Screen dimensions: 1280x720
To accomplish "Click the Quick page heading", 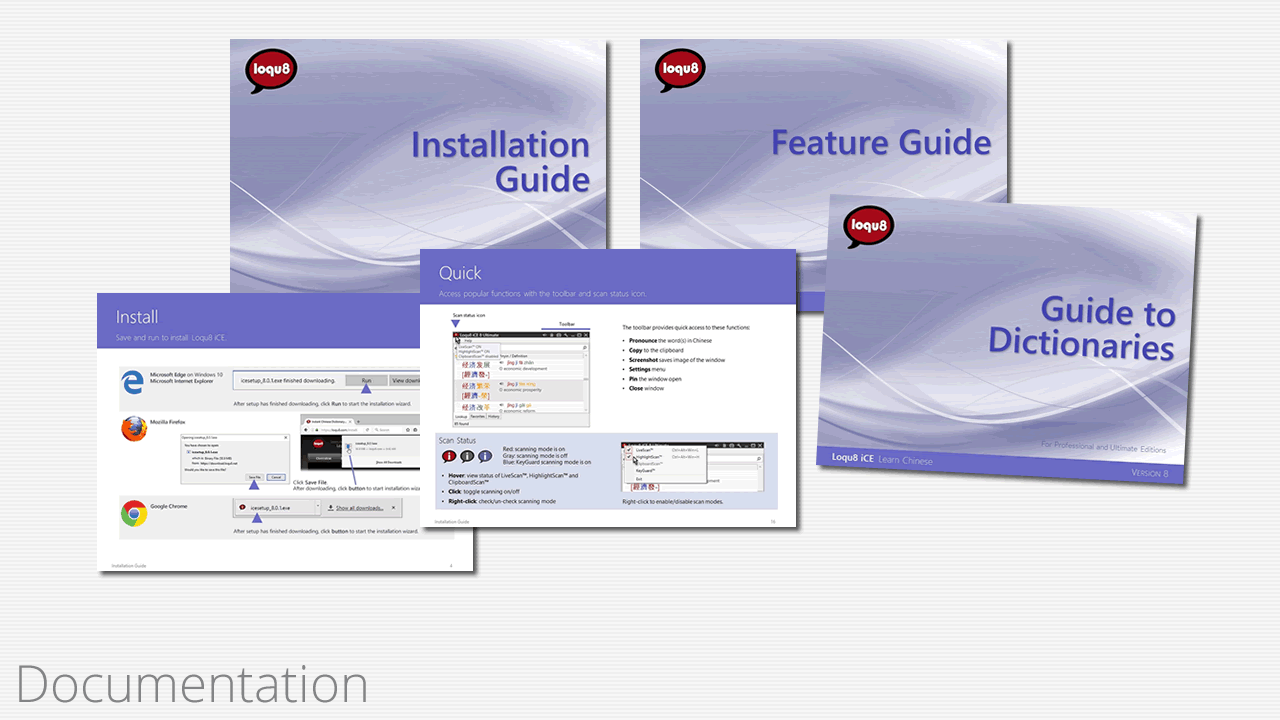I will [x=460, y=273].
